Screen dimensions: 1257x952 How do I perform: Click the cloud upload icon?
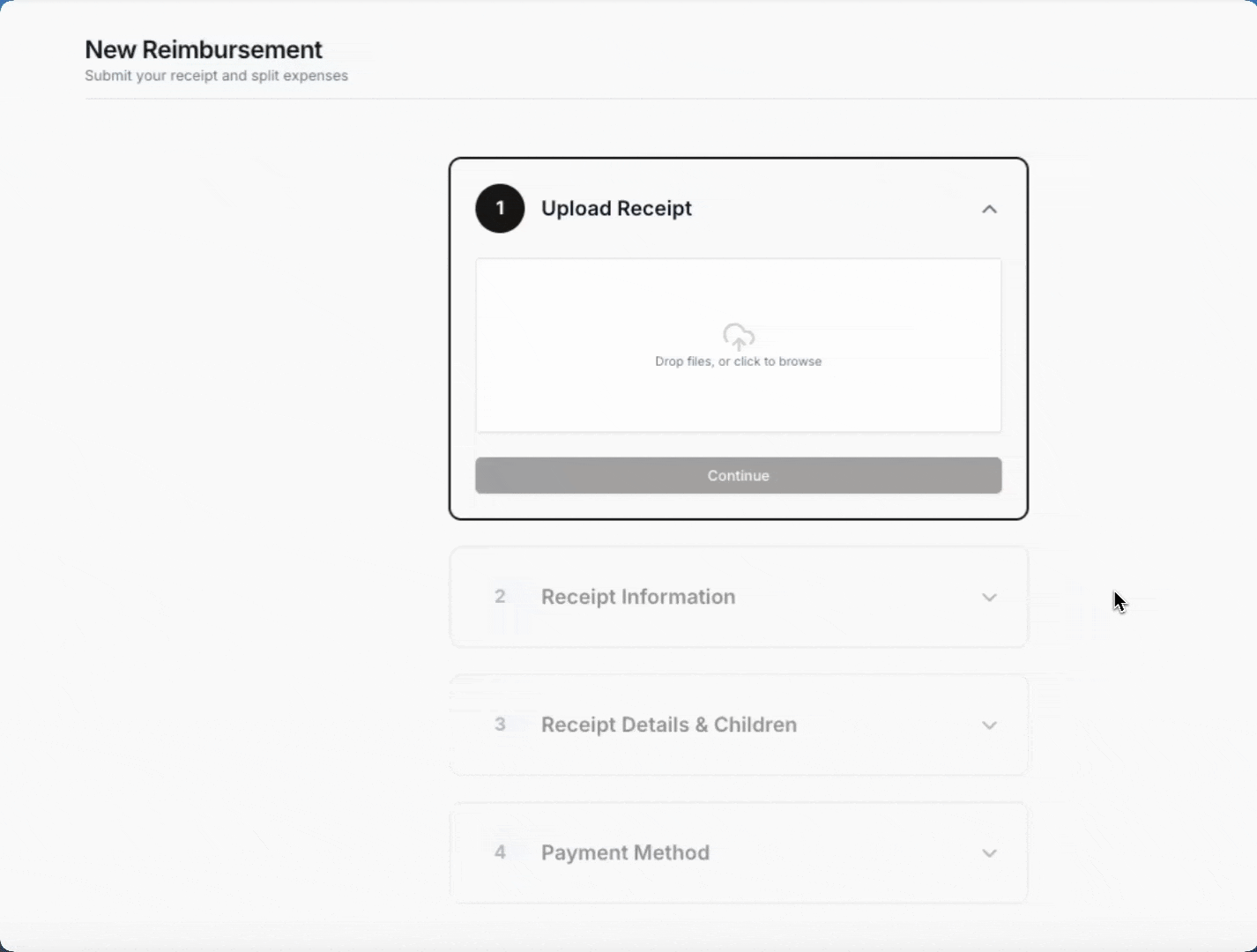pyautogui.click(x=739, y=337)
